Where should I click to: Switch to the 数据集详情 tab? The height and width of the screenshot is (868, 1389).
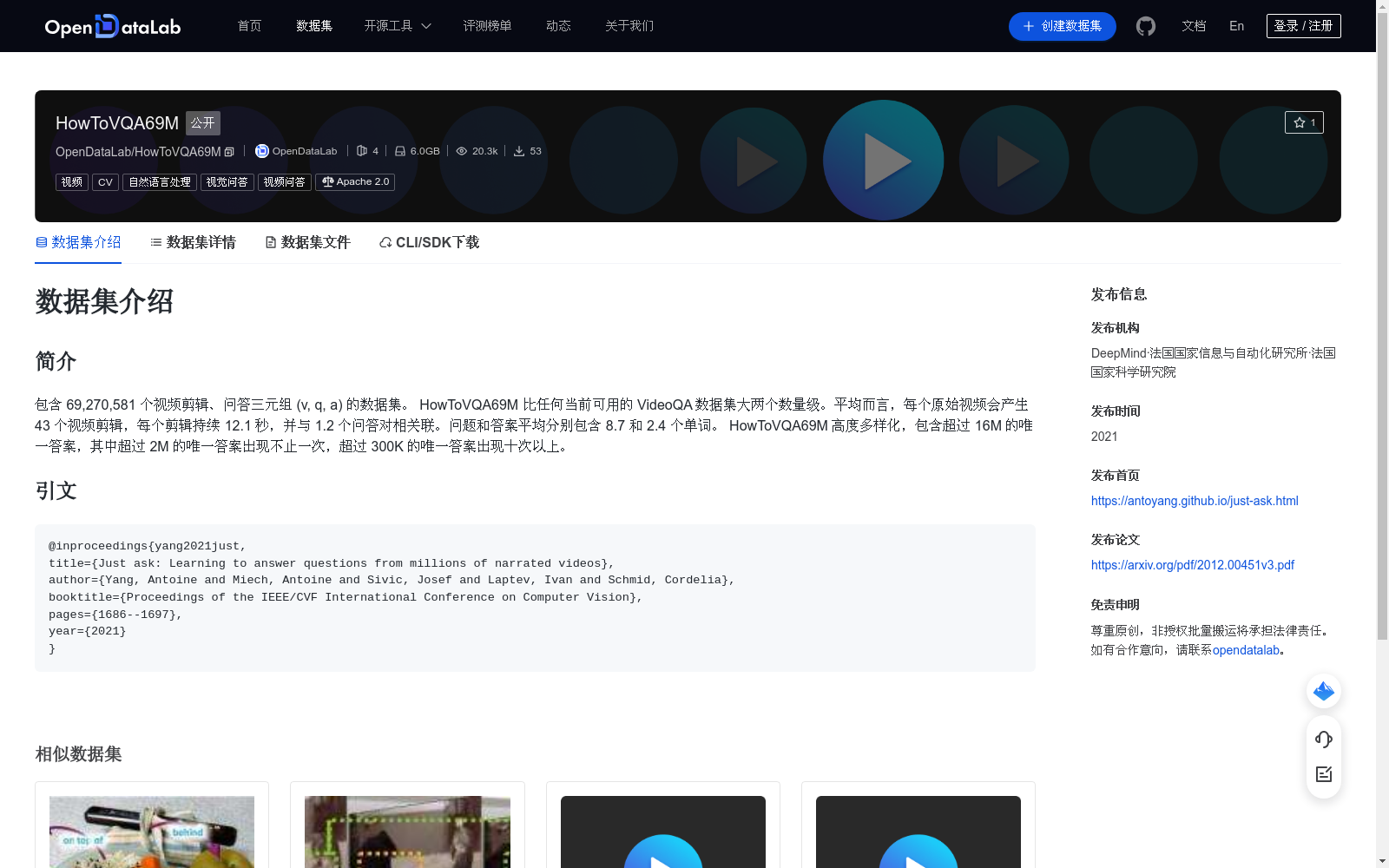coord(193,242)
